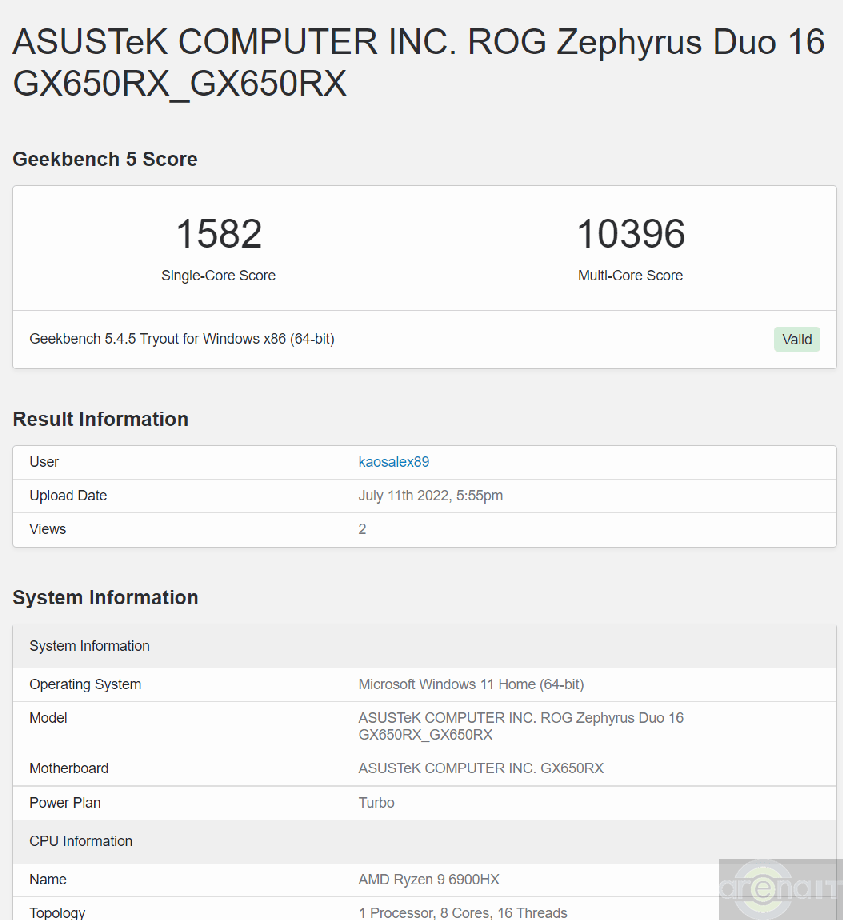Screen dimensions: 843x920
Task: Select the page title ASUSTeK ROG Zephyrus heading
Action: click(418, 62)
